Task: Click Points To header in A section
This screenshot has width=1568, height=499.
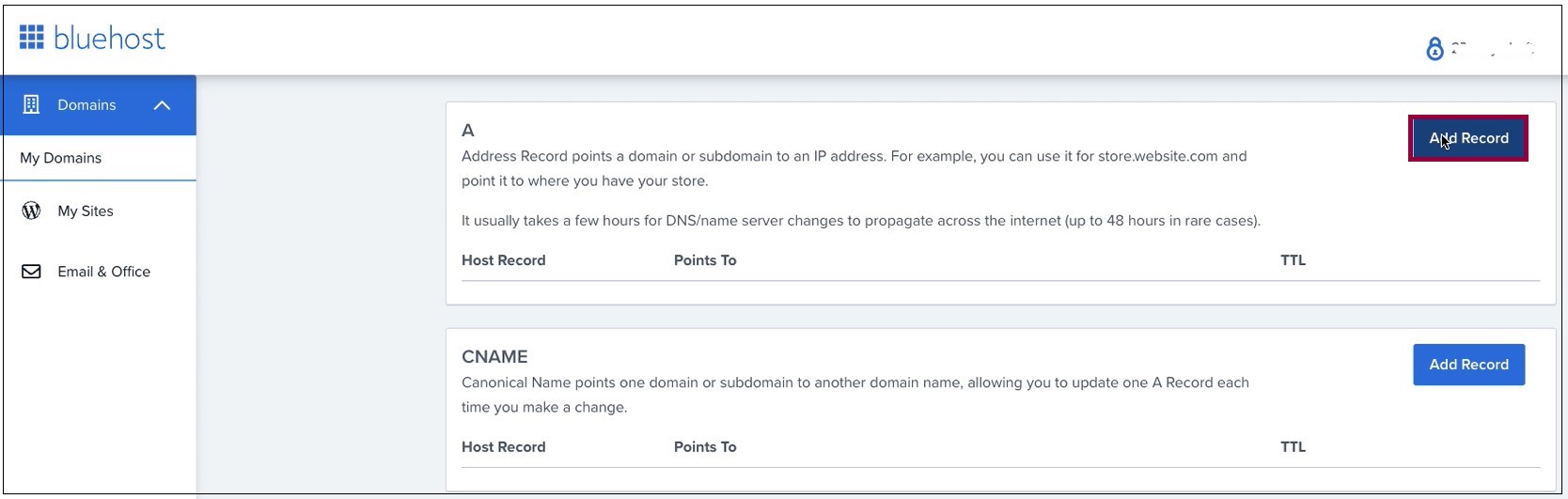Action: (705, 260)
